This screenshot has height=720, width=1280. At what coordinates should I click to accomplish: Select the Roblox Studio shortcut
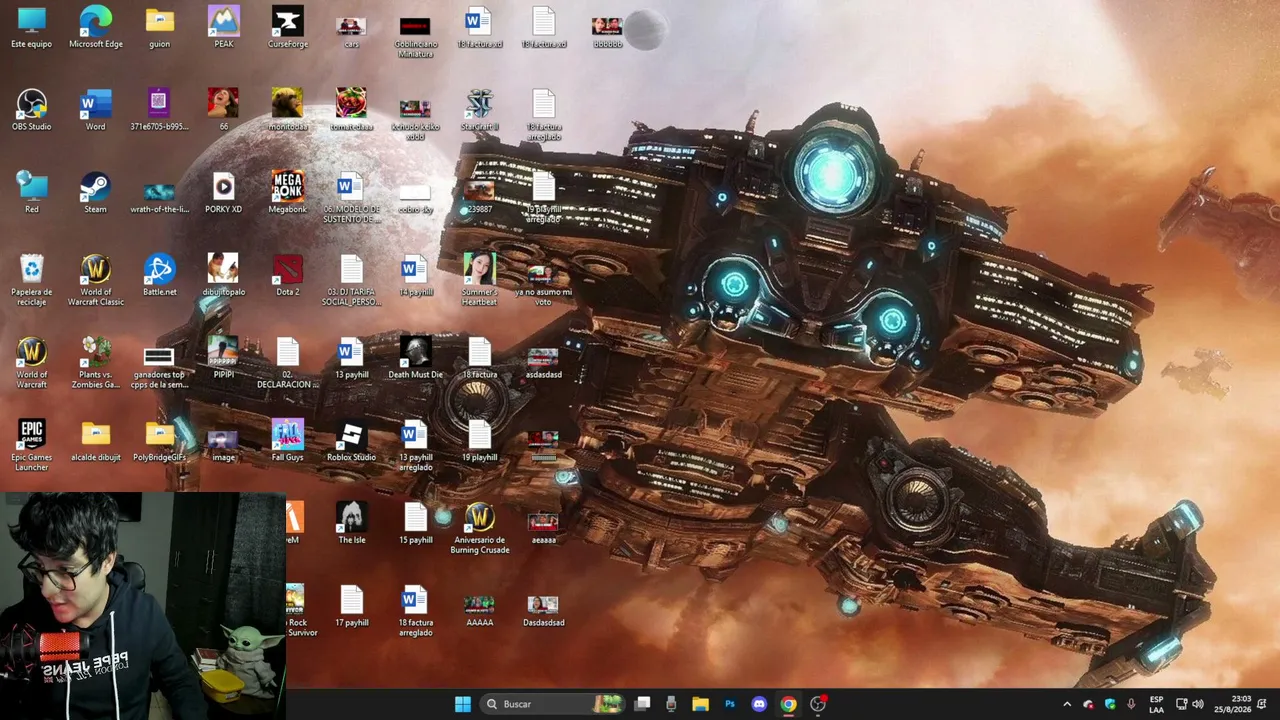[351, 440]
